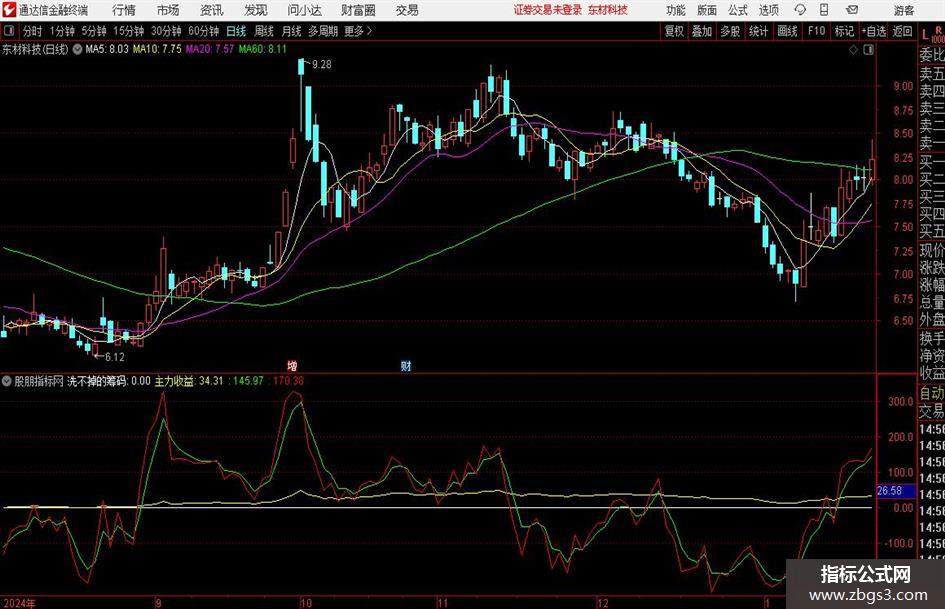Click the 标记 mark button
945x609 pixels.
click(x=844, y=31)
